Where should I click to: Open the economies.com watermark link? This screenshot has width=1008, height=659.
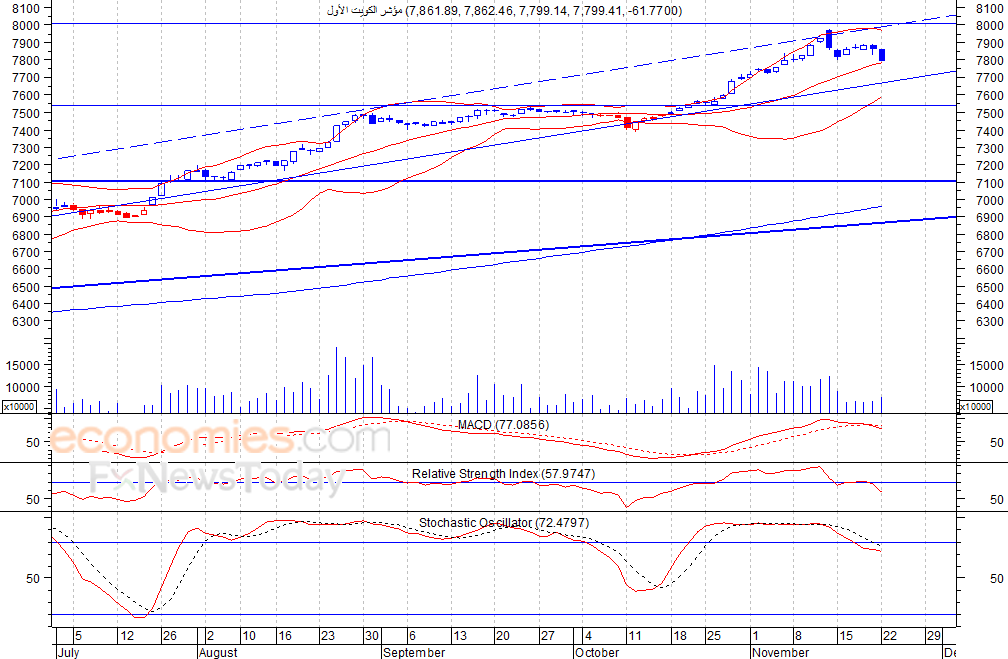tap(220, 439)
